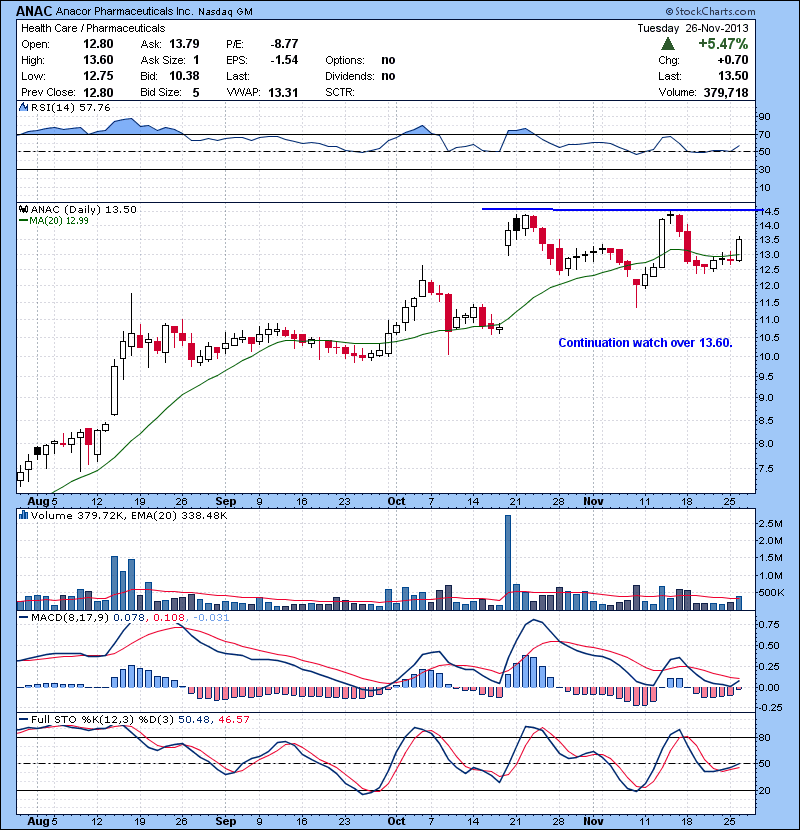This screenshot has height=830, width=800.
Task: Click the Prev Close value 12.80
Action: coord(98,93)
